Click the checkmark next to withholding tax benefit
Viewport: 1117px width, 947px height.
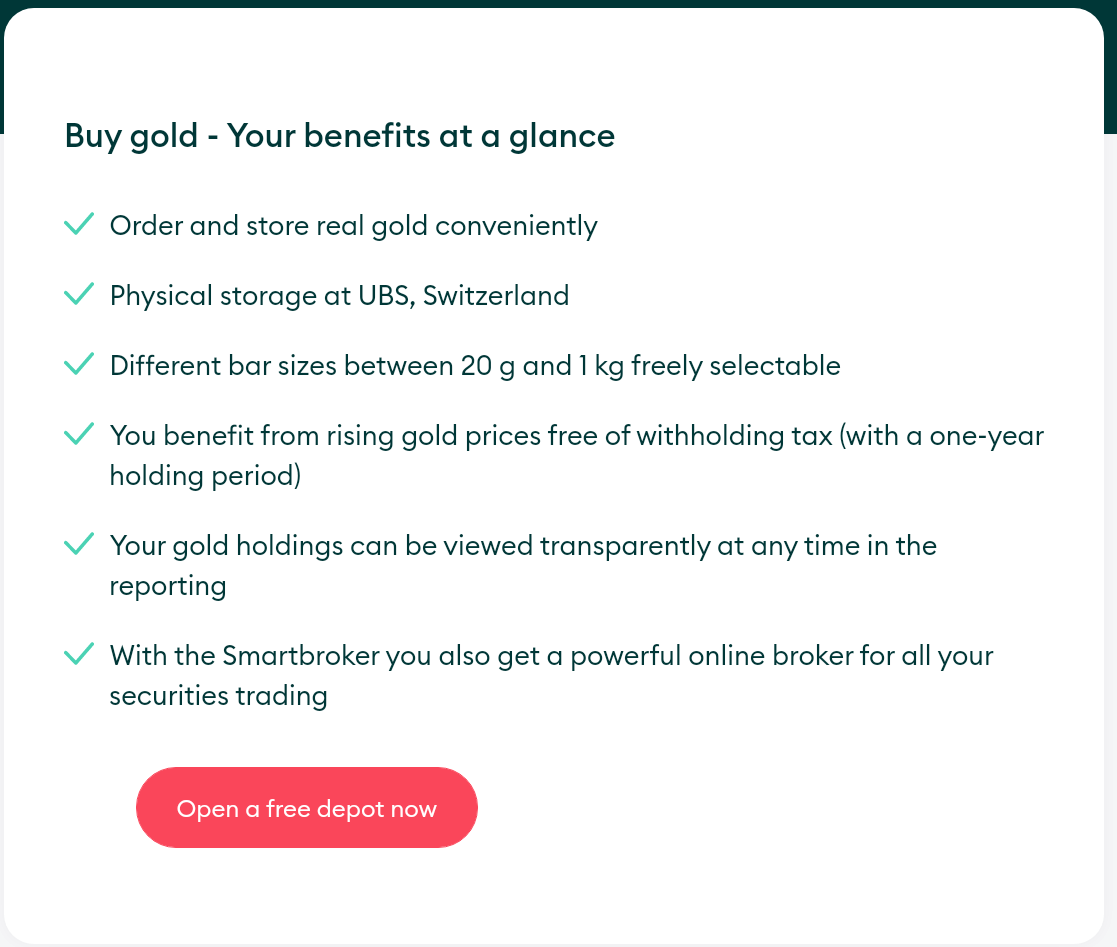79,433
